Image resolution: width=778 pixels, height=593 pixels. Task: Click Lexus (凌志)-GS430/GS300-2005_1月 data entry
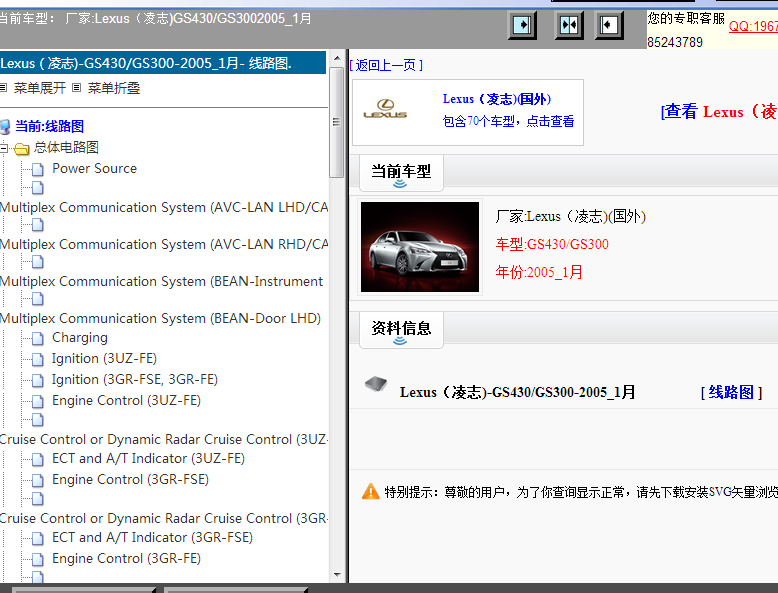[518, 393]
